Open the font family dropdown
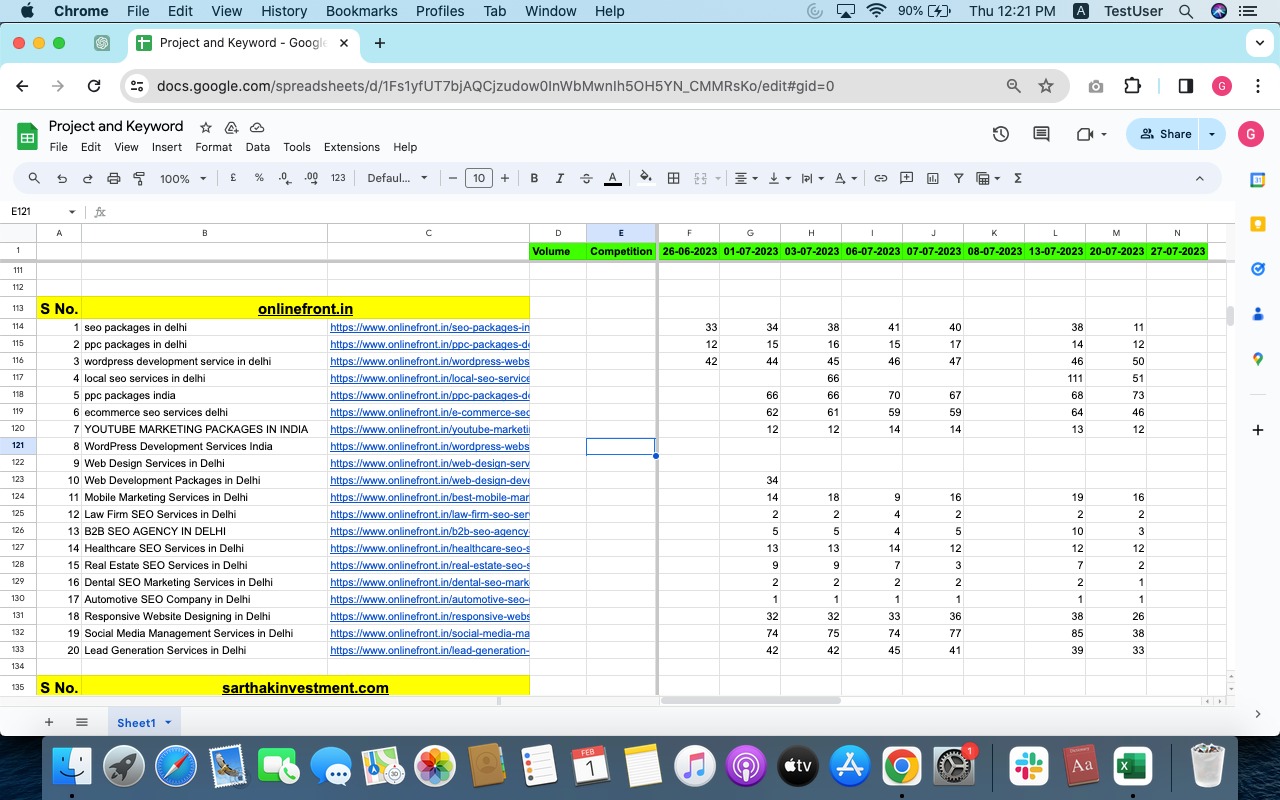 [x=397, y=178]
